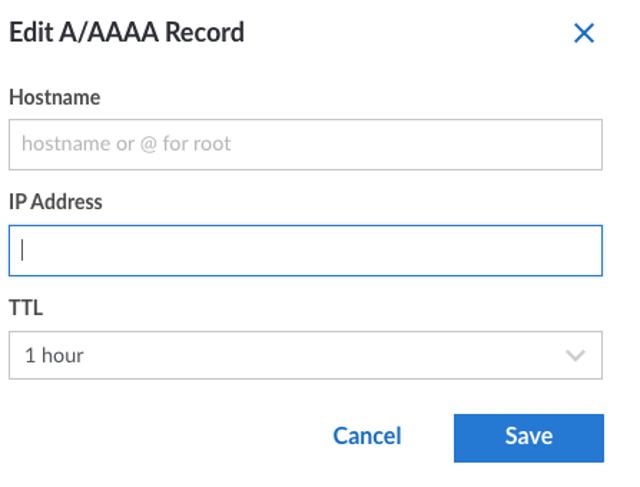Open the TTL dropdown
This screenshot has width=640, height=487.
click(305, 355)
